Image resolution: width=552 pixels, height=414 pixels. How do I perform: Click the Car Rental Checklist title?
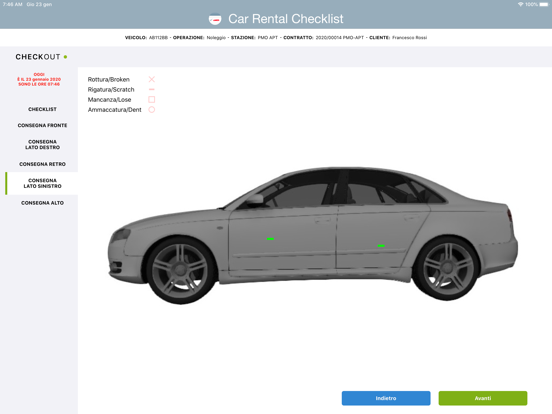[x=286, y=19]
